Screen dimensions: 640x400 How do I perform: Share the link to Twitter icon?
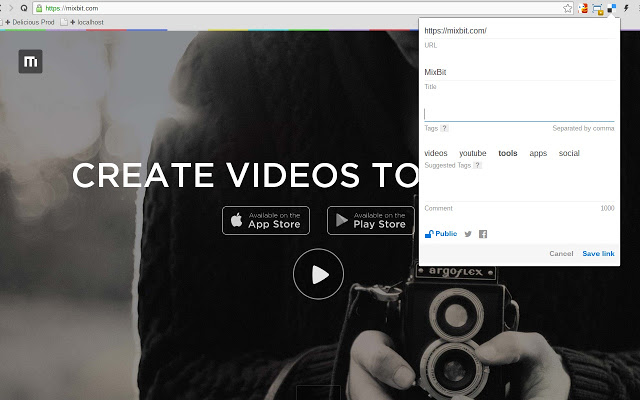468,234
